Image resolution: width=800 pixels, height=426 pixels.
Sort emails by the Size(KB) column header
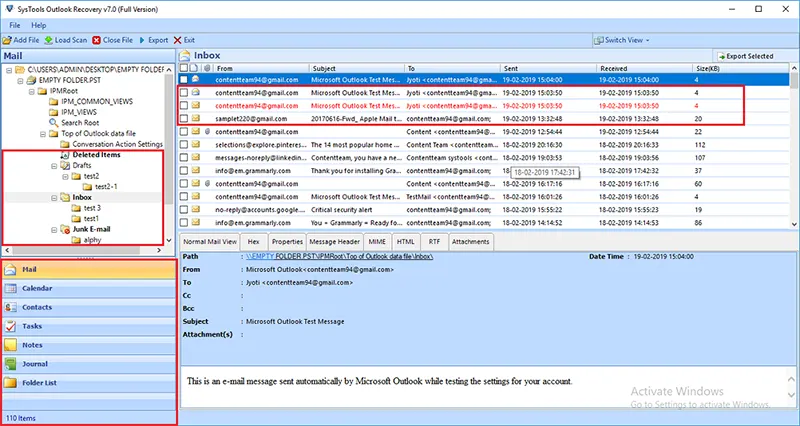point(740,68)
